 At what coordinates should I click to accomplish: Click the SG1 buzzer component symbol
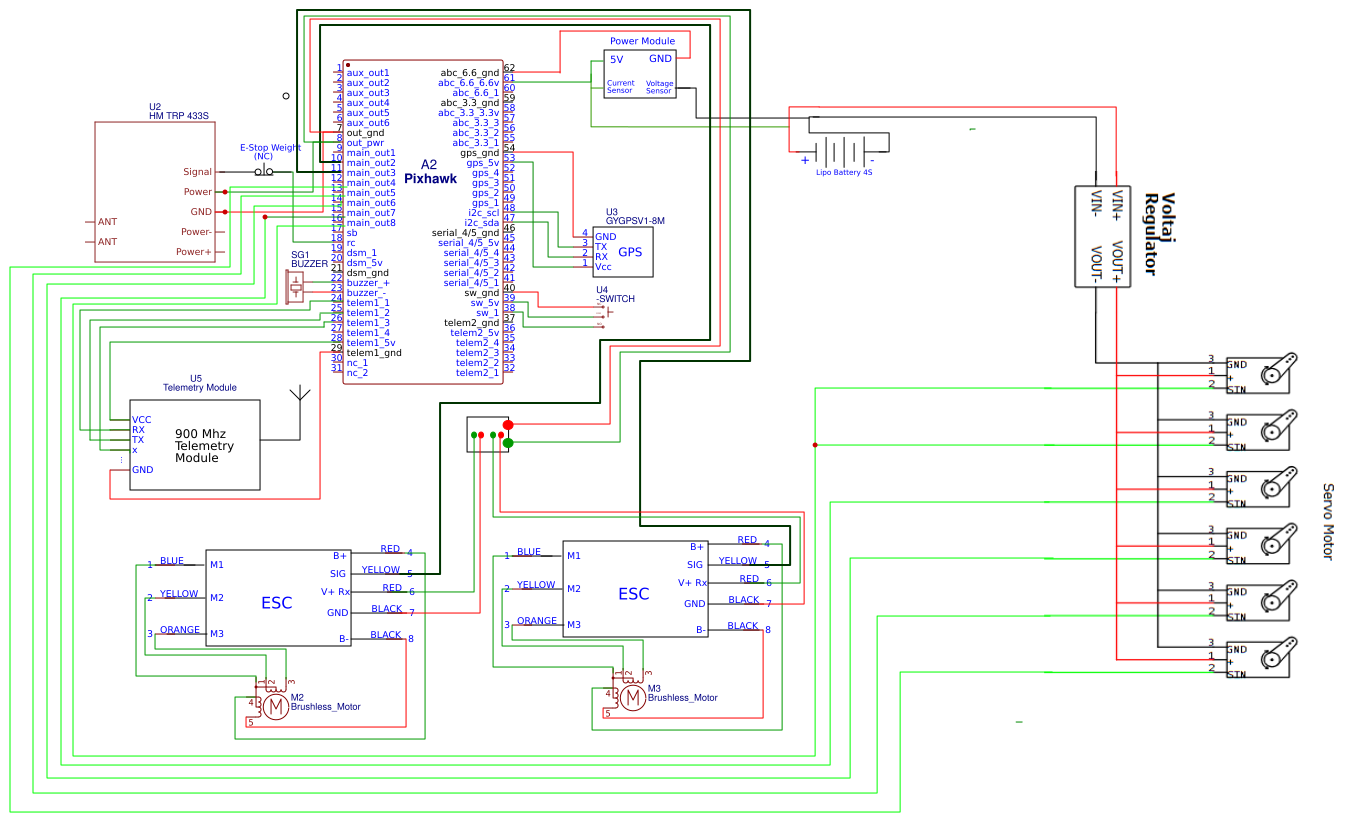tap(296, 287)
